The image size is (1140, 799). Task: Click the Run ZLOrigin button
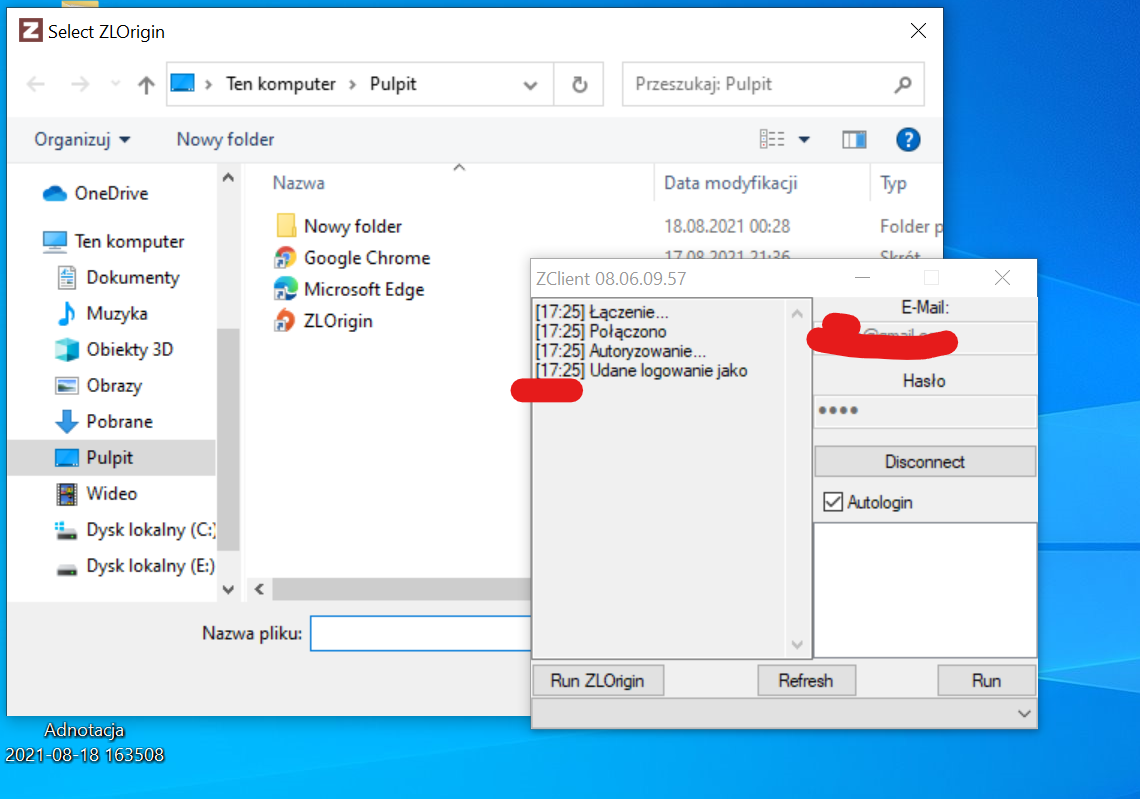click(597, 681)
